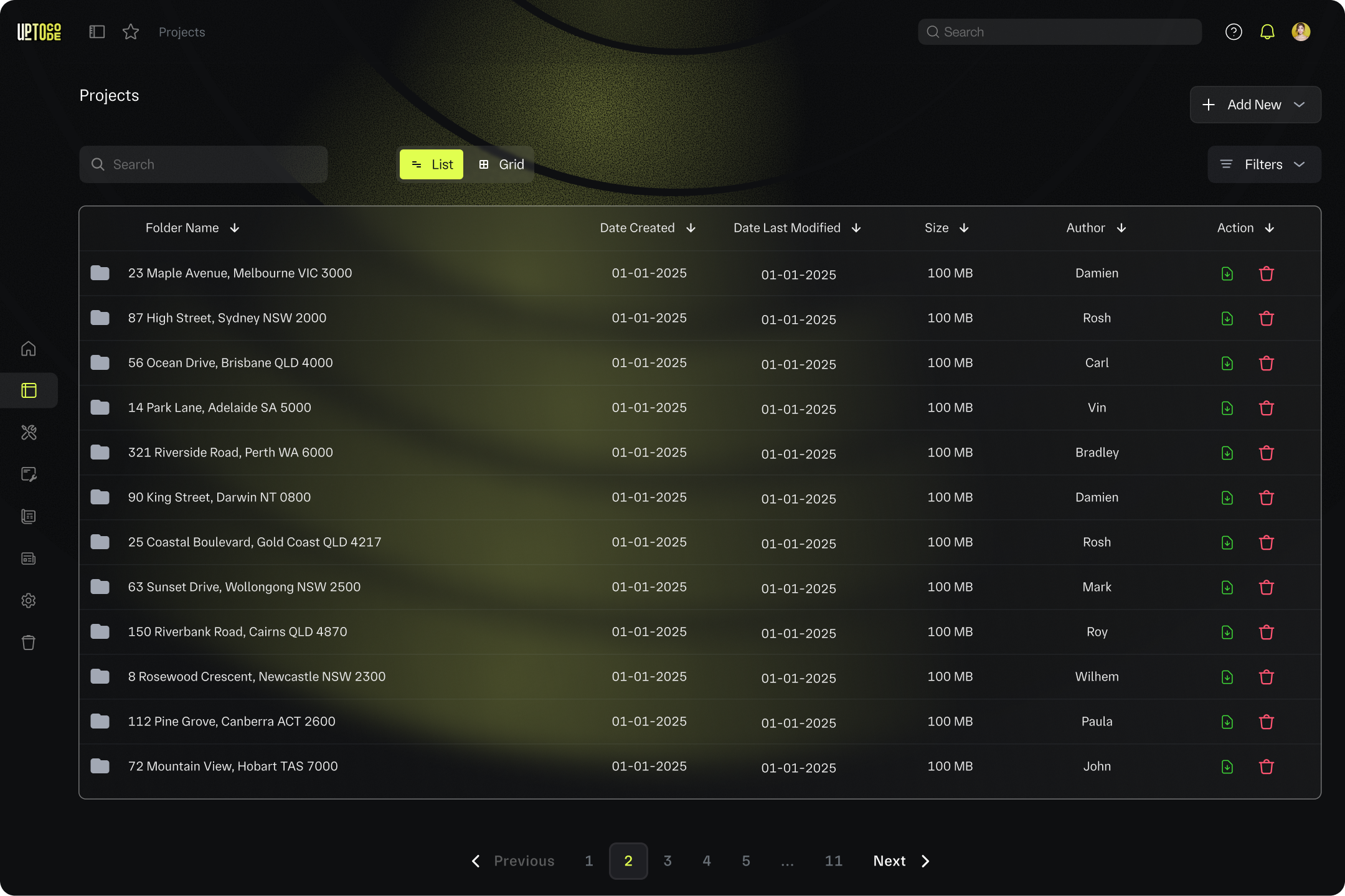Screen dimensions: 1345x896
Task: Open 112 Pine Grove, Canberra ACT 2600
Action: click(x=232, y=722)
